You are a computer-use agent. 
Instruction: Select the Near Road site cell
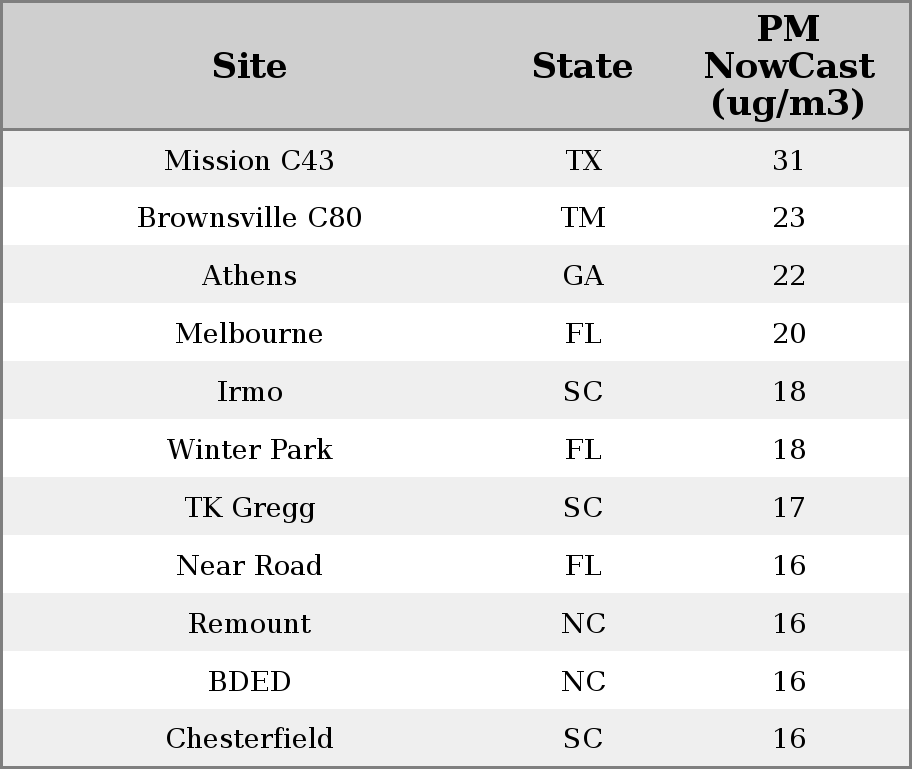click(249, 566)
